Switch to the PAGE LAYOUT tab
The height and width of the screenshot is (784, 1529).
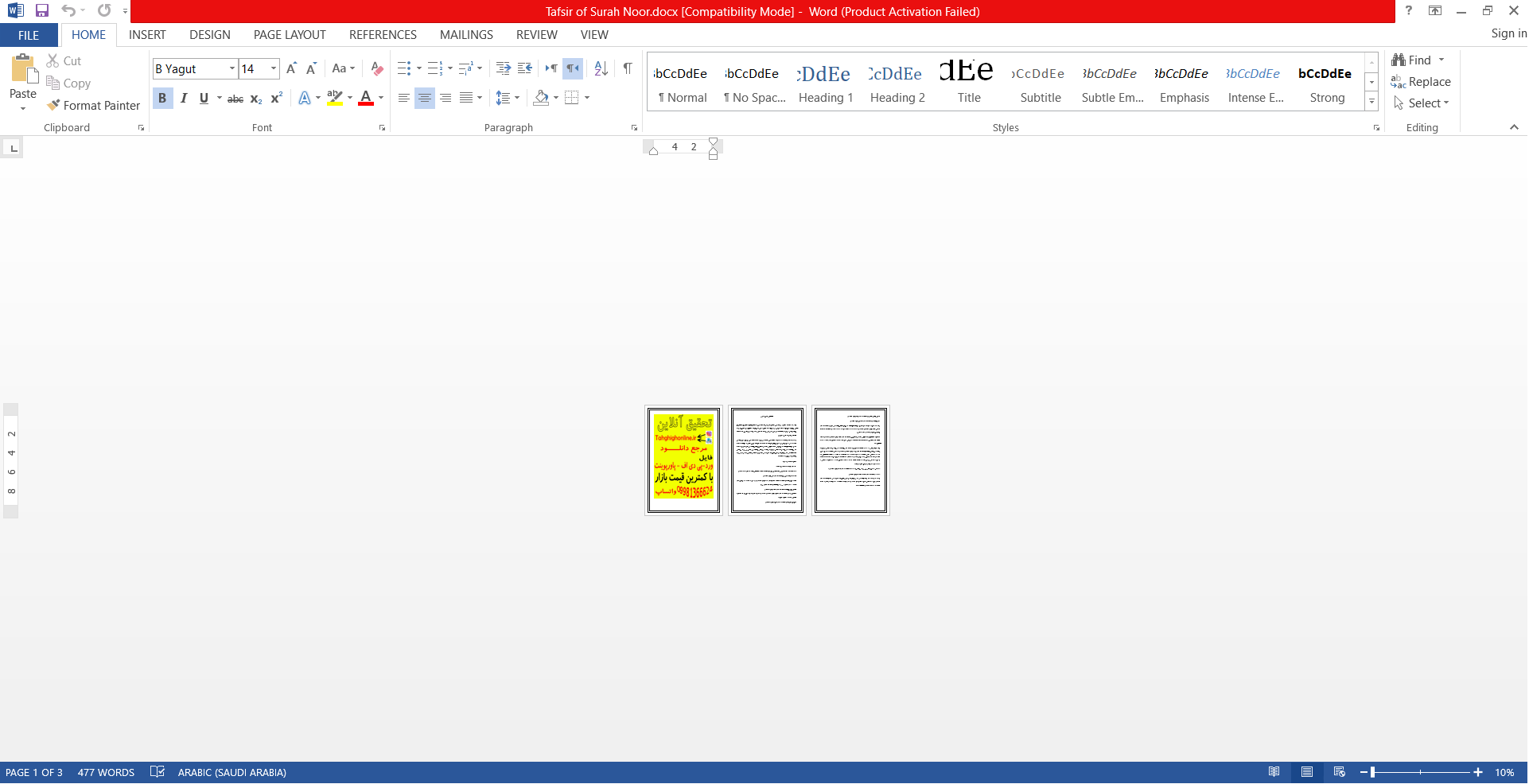(x=290, y=35)
